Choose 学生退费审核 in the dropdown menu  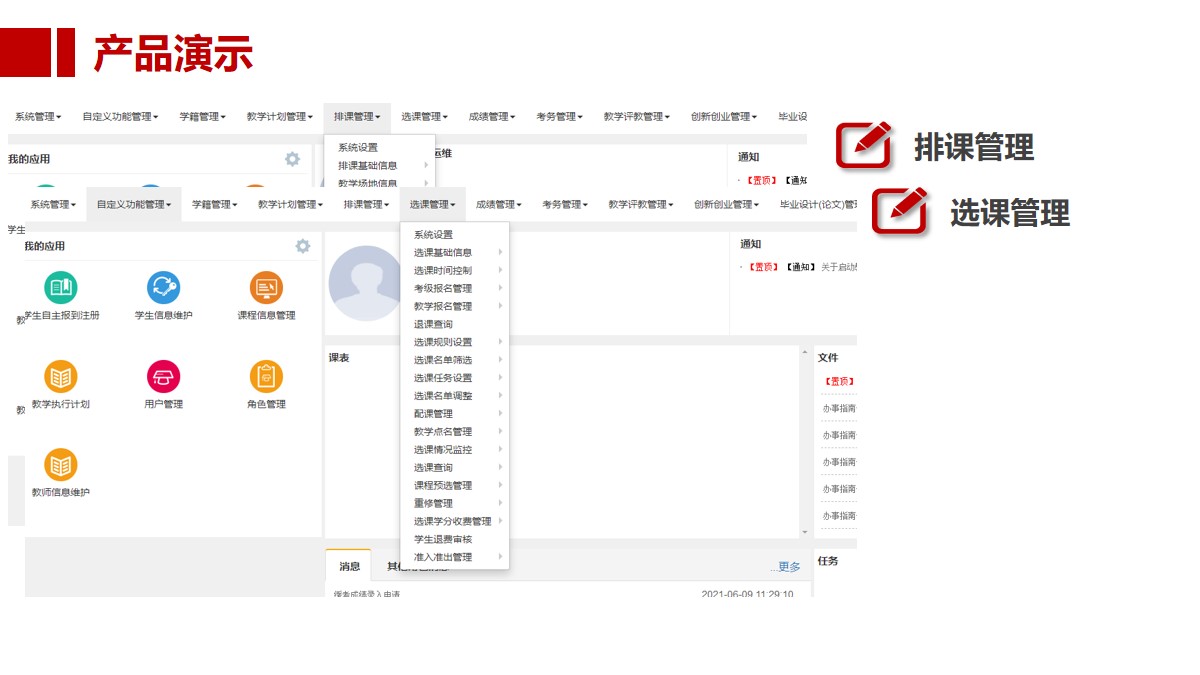pyautogui.click(x=443, y=540)
